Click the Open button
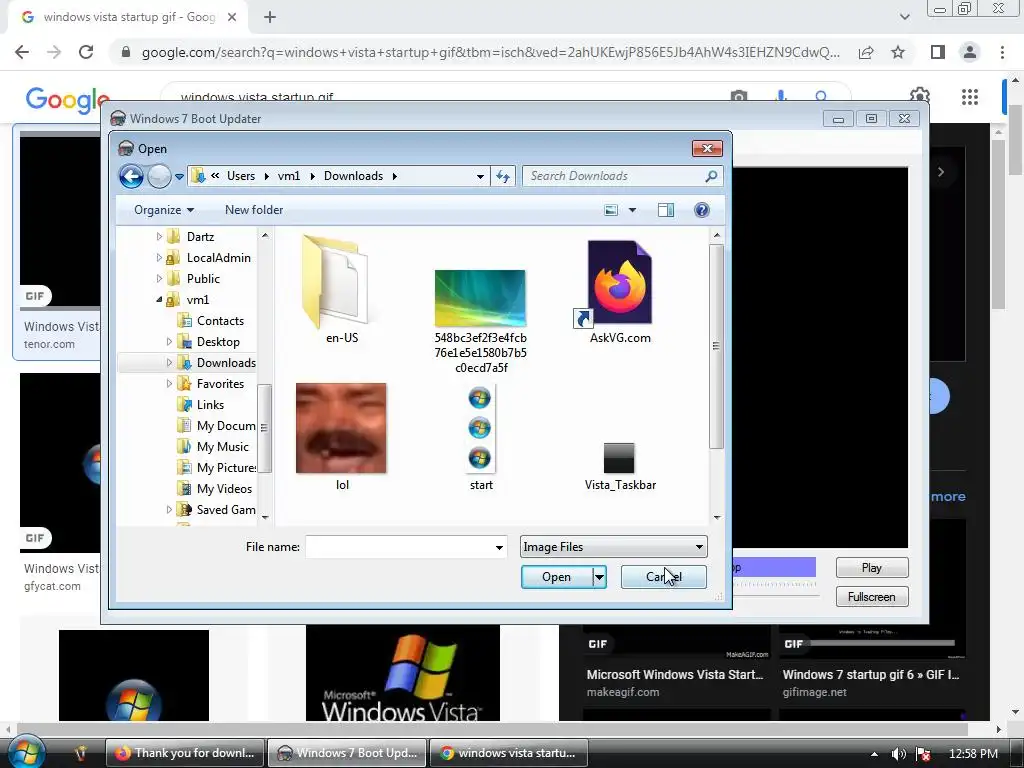The height and width of the screenshot is (768, 1024). coord(556,577)
